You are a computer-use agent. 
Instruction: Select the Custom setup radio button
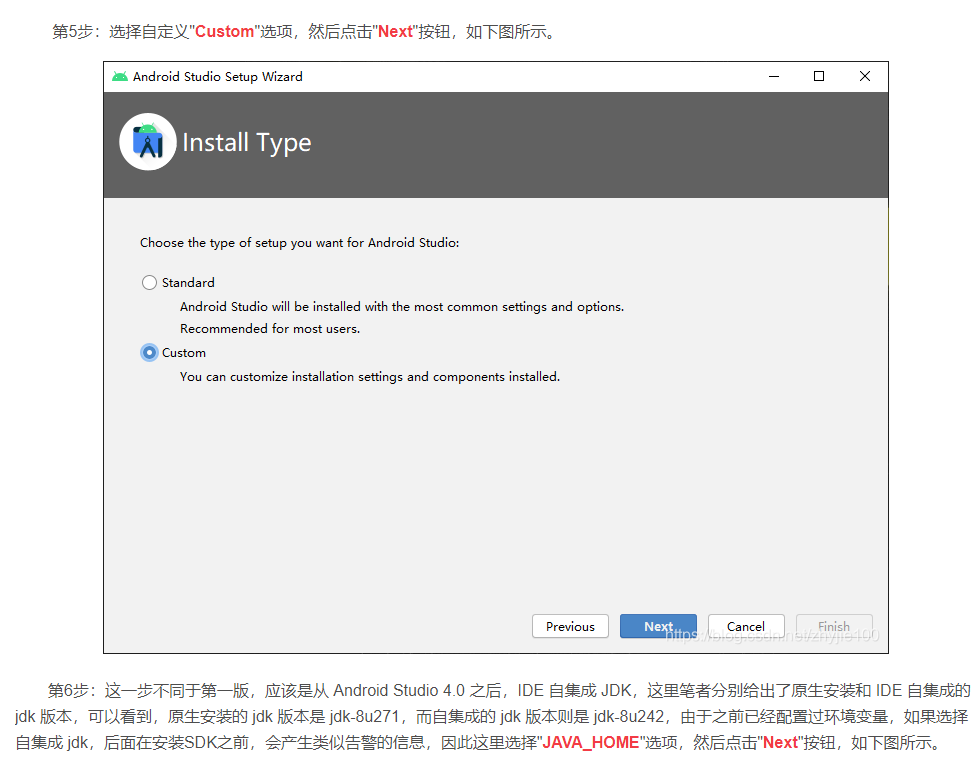(x=150, y=353)
